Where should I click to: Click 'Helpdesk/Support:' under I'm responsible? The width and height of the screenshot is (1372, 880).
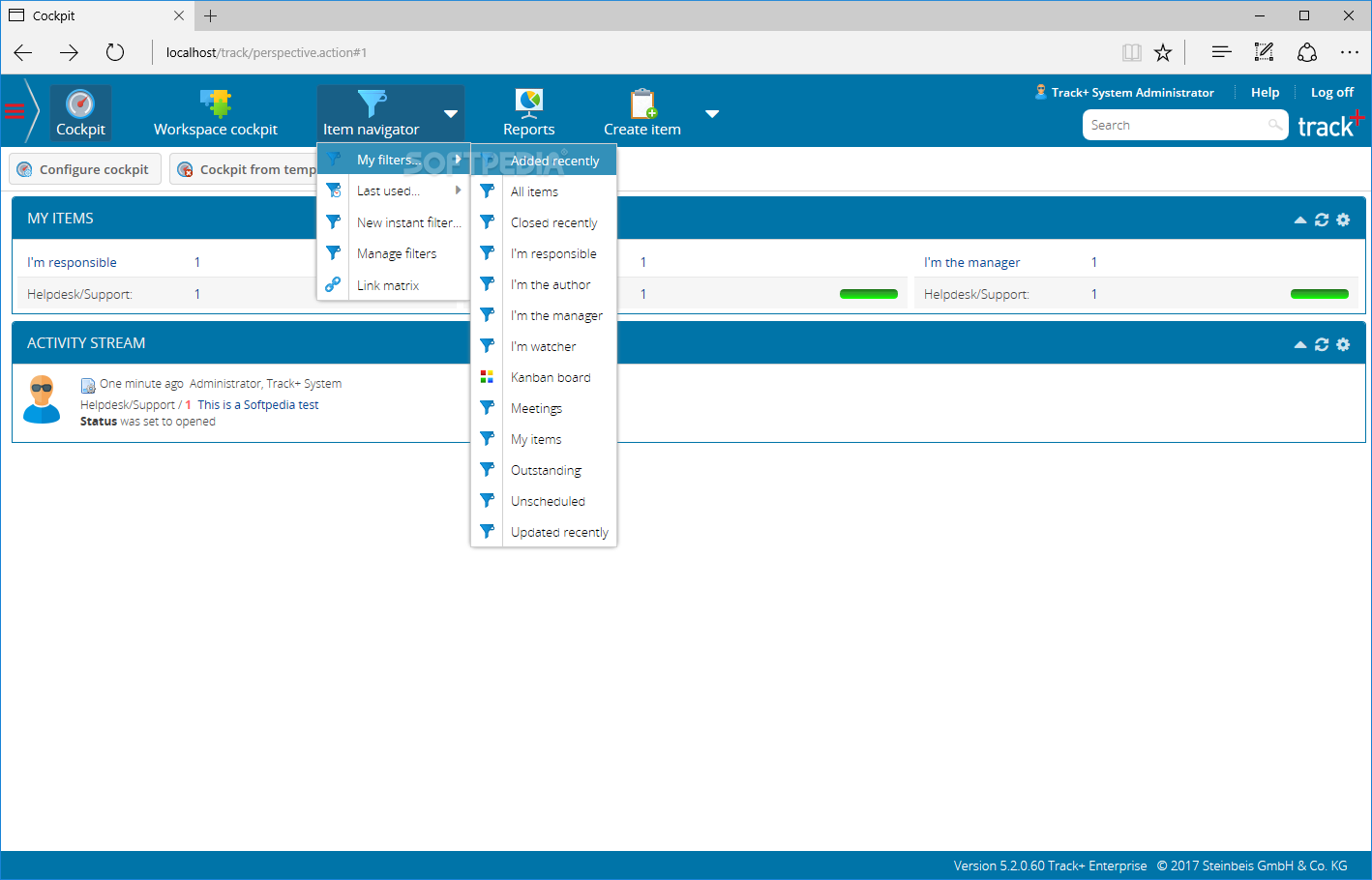[79, 294]
